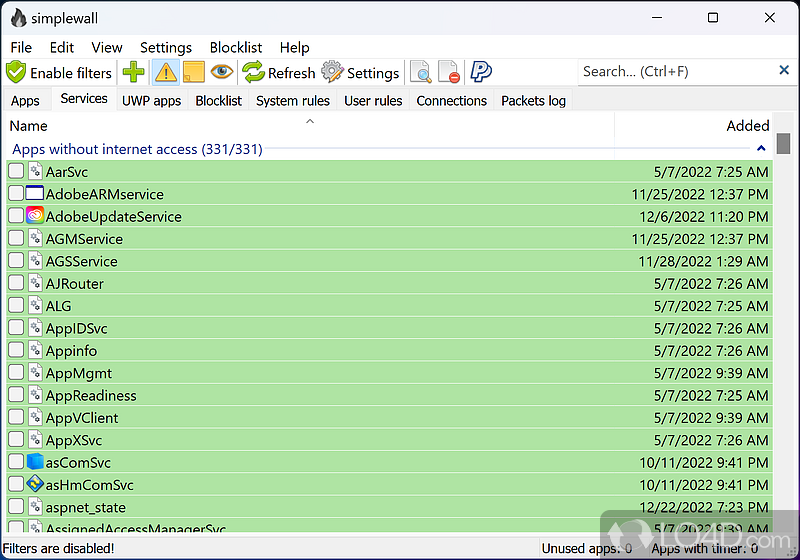Click the vertical scrollbar thumb
Screen dimensions: 800x560
[x=783, y=144]
